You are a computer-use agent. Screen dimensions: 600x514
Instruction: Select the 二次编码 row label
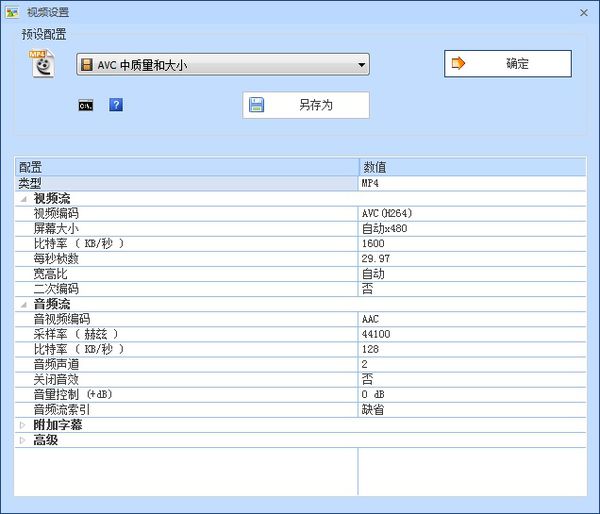56,289
